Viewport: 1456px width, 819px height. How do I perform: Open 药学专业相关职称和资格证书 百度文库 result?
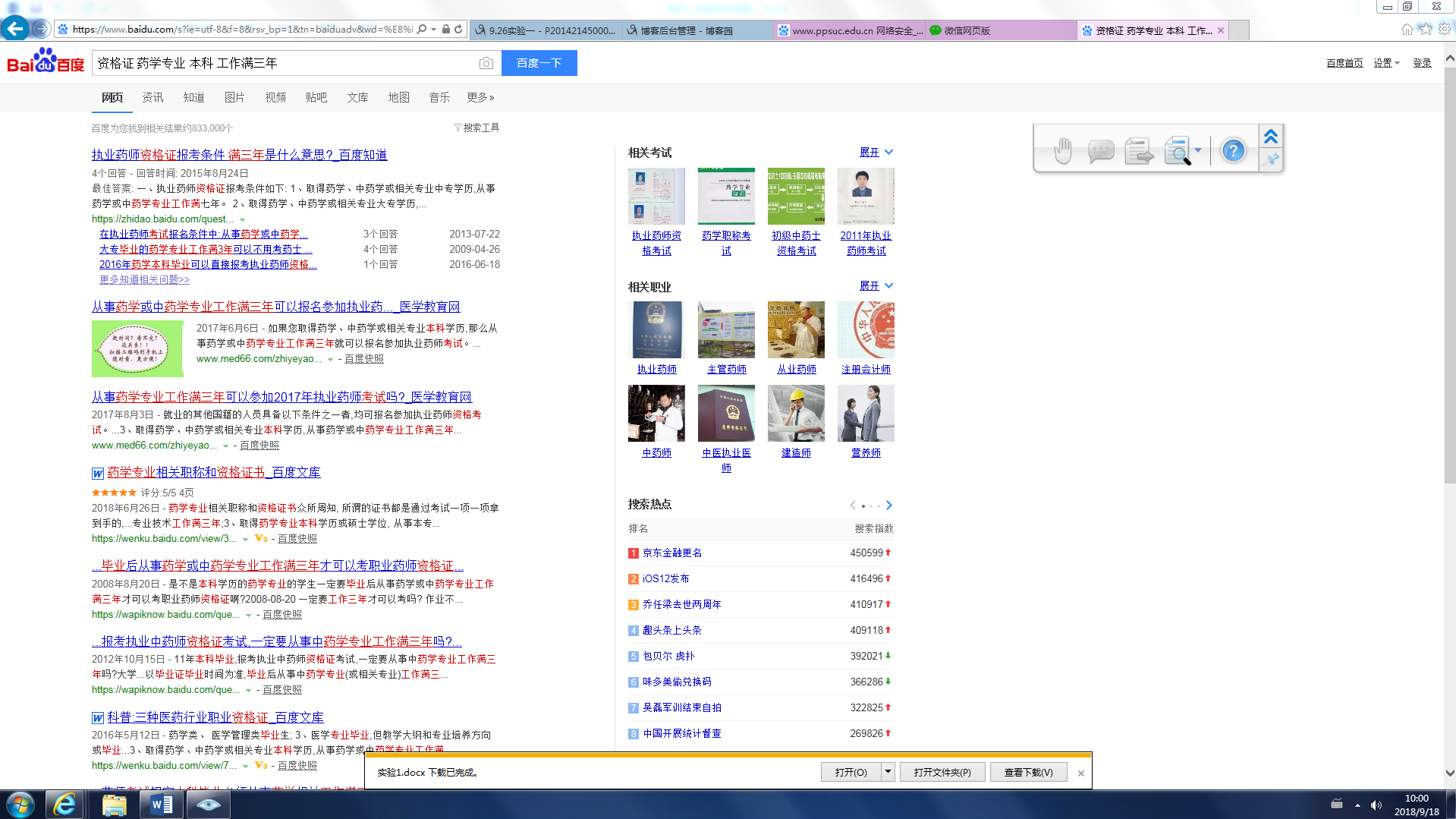pyautogui.click(x=214, y=472)
